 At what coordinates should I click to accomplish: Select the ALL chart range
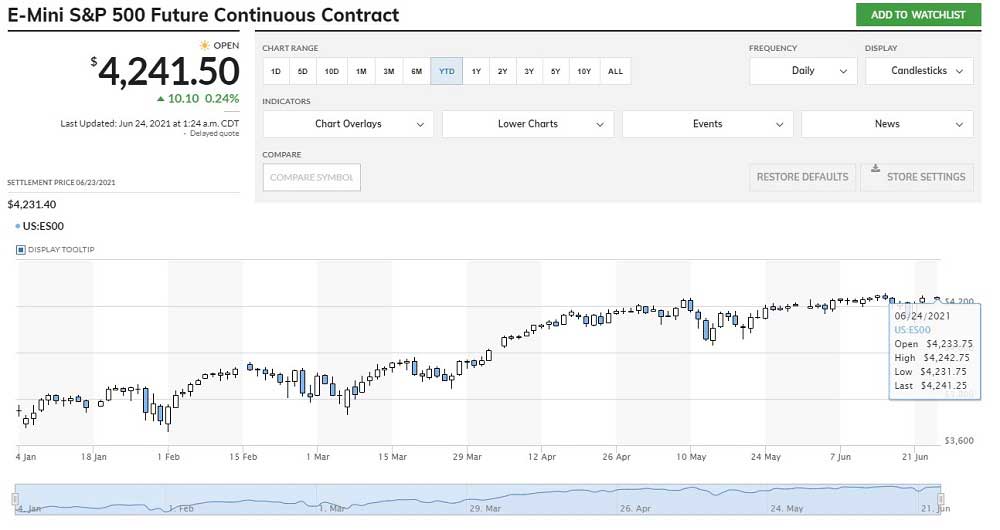[615, 71]
